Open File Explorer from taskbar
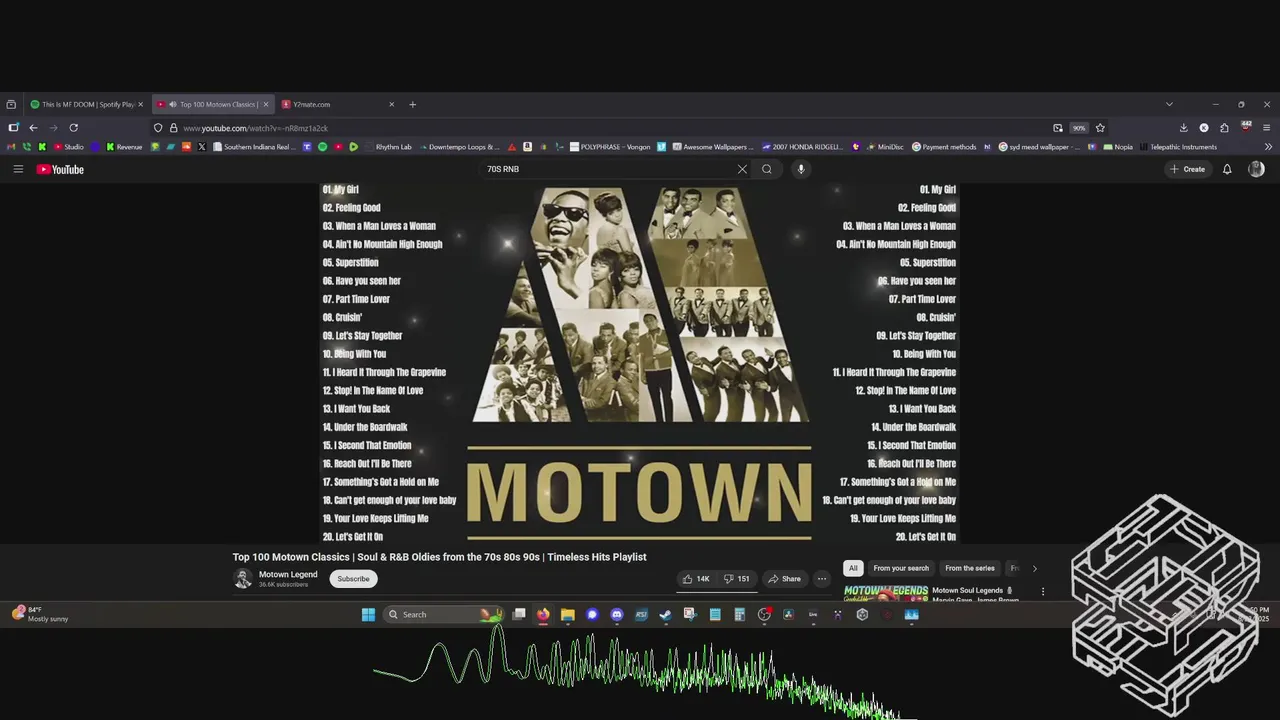Viewport: 1280px width, 720px height. [568, 615]
